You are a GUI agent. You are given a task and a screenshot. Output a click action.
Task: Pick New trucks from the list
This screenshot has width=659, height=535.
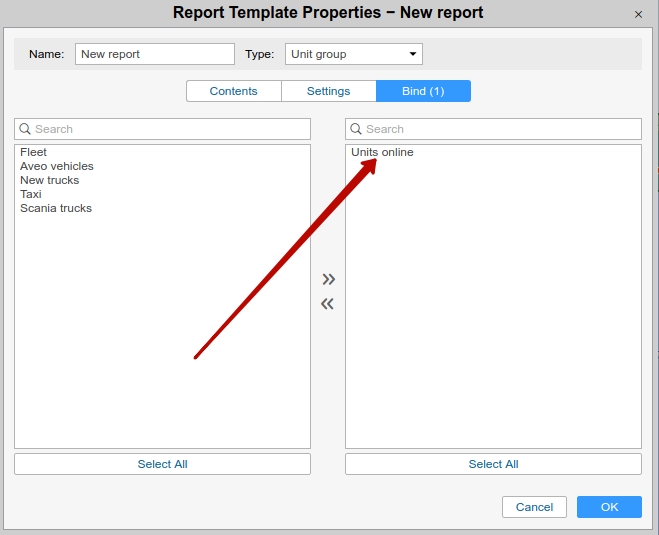50,180
